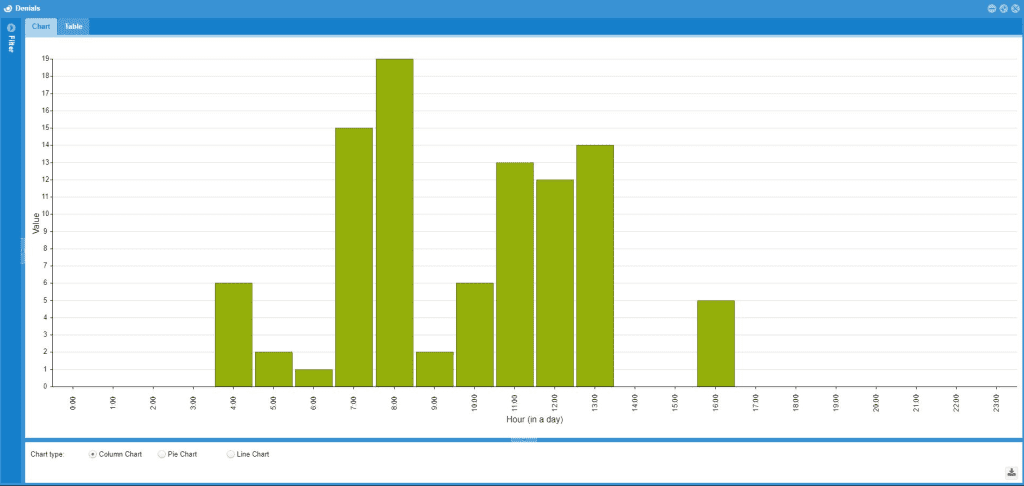Click the Denials window logo icon
Screen dimensions: 1024x486
8,8
